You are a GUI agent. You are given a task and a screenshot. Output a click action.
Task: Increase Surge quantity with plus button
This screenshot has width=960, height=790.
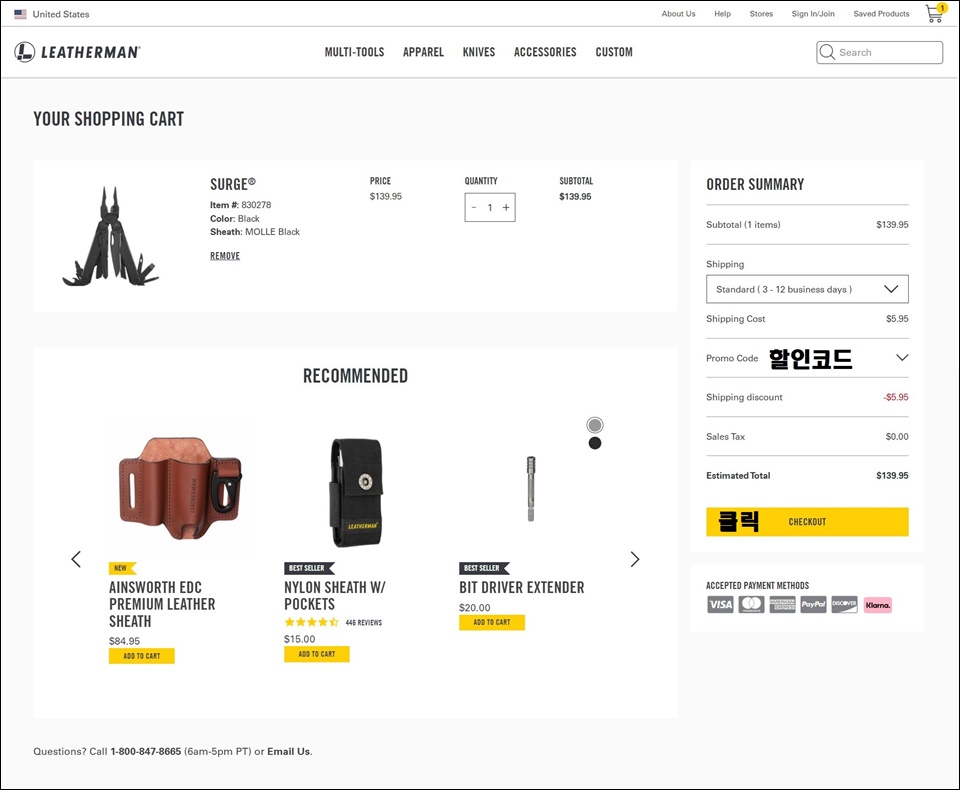(x=506, y=208)
